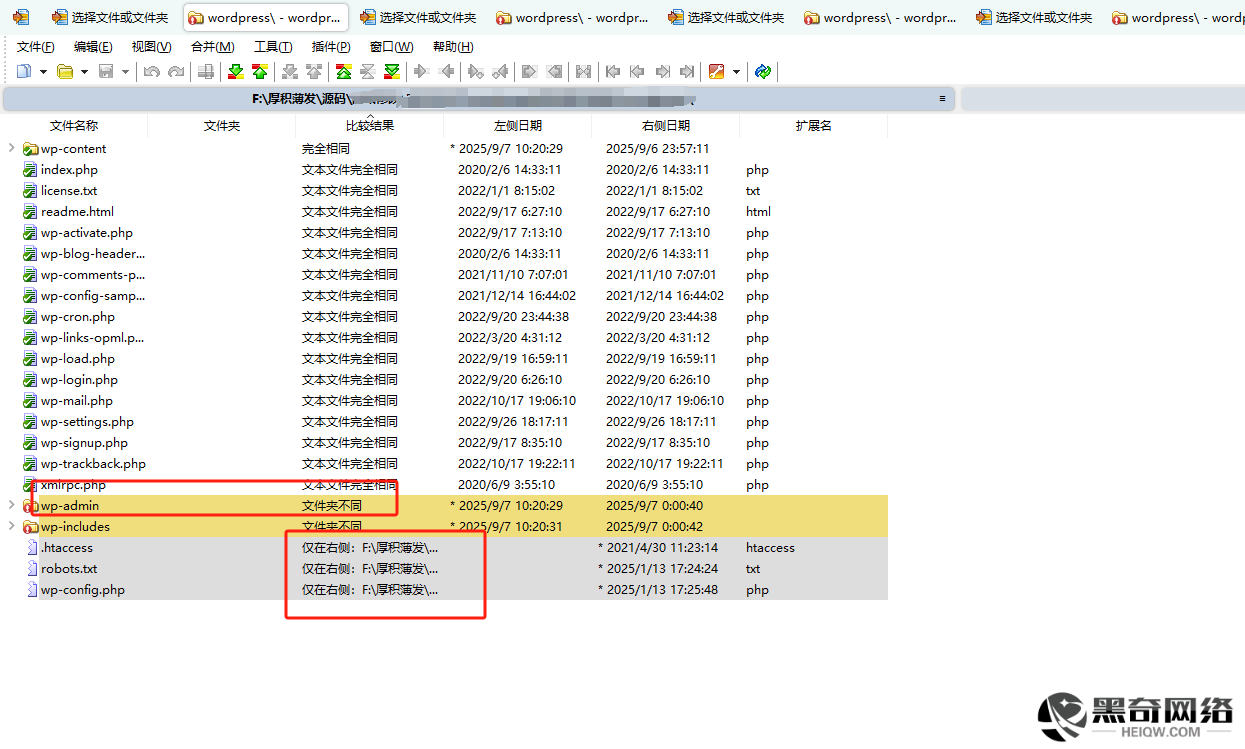Screen dimensions: 1245x749
Task: Open the 文件(F) menu
Action: (x=36, y=47)
